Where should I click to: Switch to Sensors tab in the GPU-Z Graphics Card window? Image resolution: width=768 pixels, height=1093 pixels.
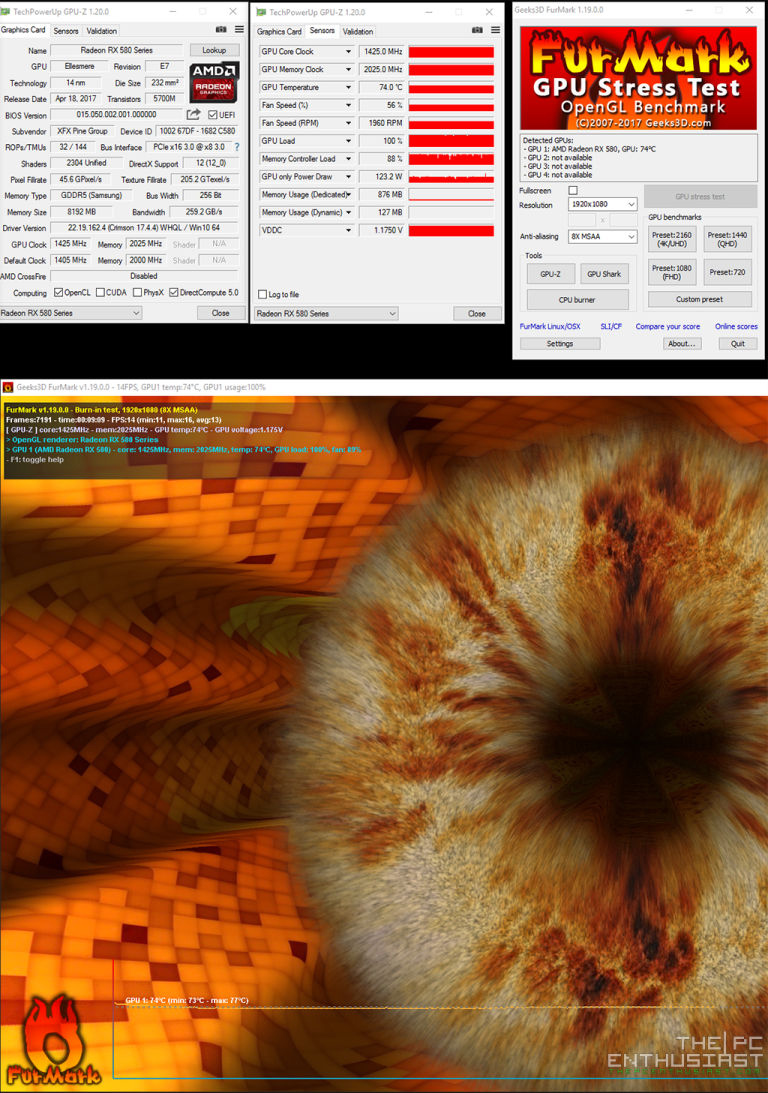66,31
